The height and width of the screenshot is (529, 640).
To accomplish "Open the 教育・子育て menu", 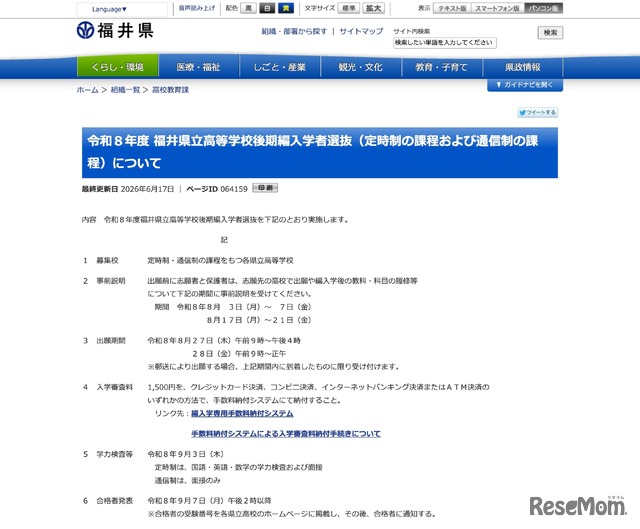I will click(442, 67).
